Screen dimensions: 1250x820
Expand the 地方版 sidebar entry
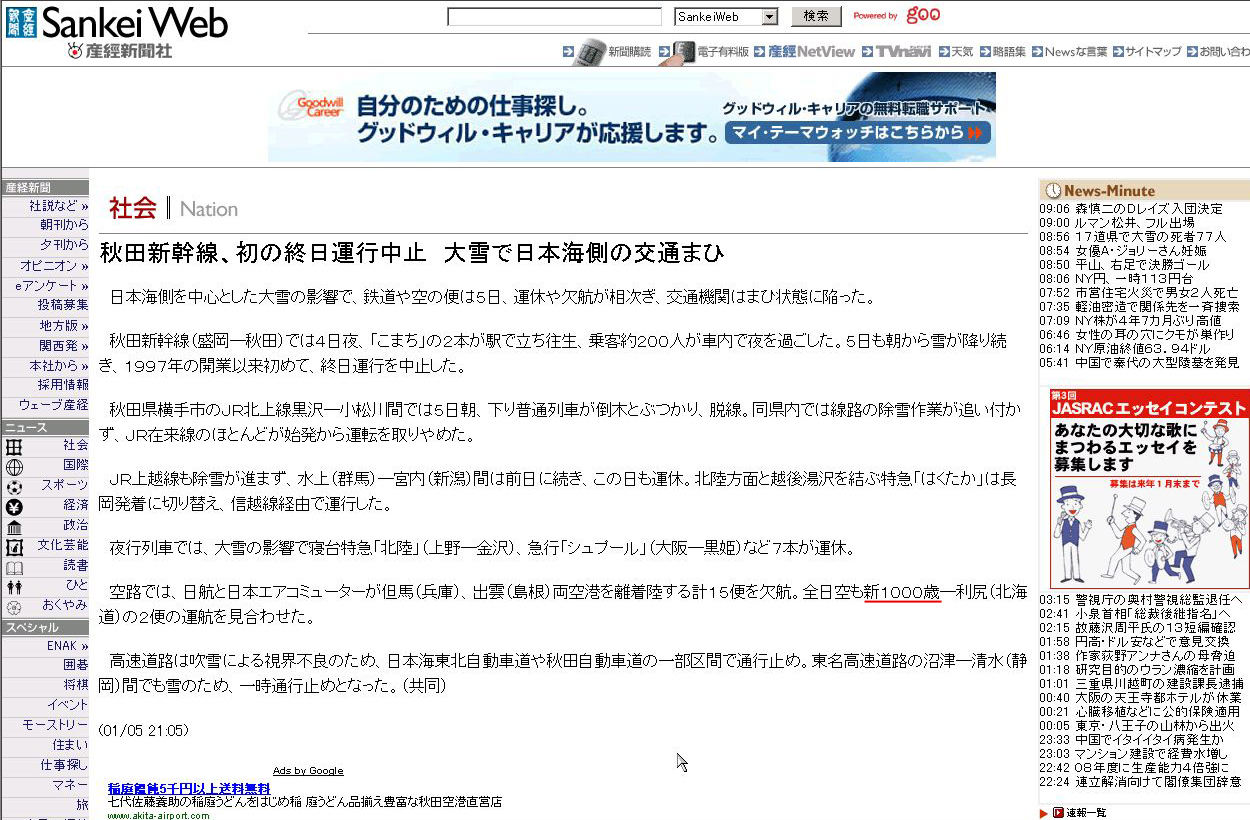coord(64,326)
